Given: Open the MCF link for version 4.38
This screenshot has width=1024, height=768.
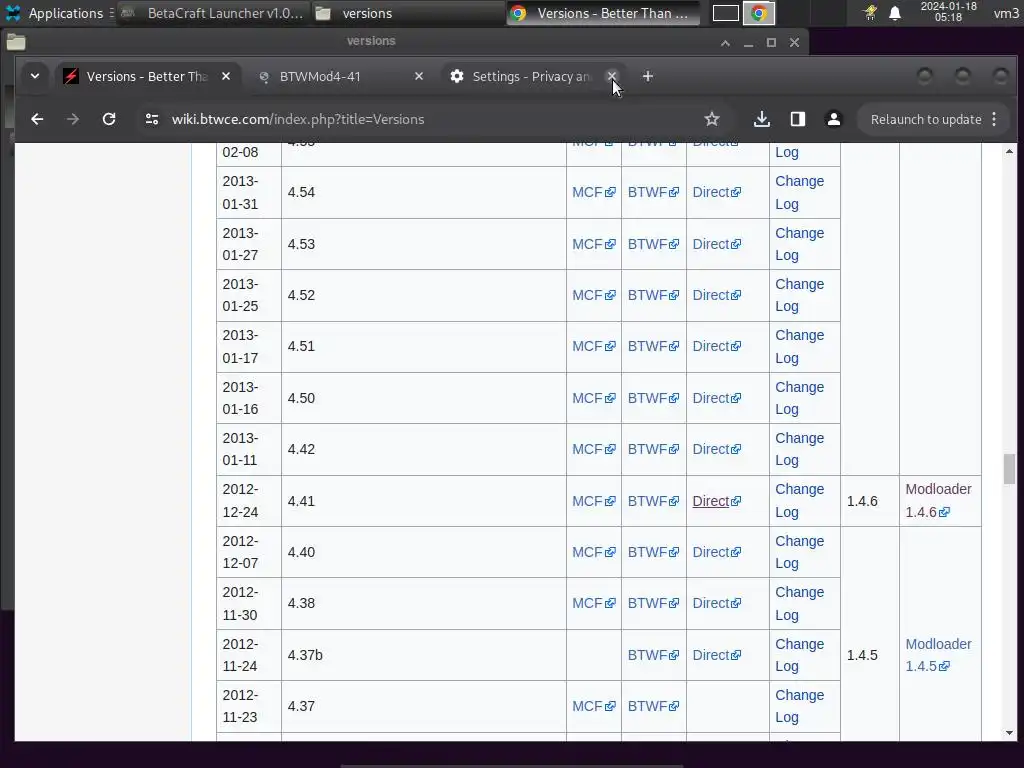Looking at the screenshot, I should [x=594, y=603].
